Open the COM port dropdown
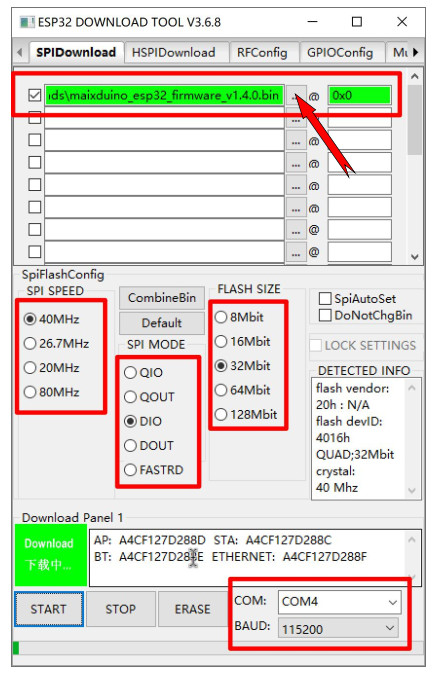 [x=340, y=601]
